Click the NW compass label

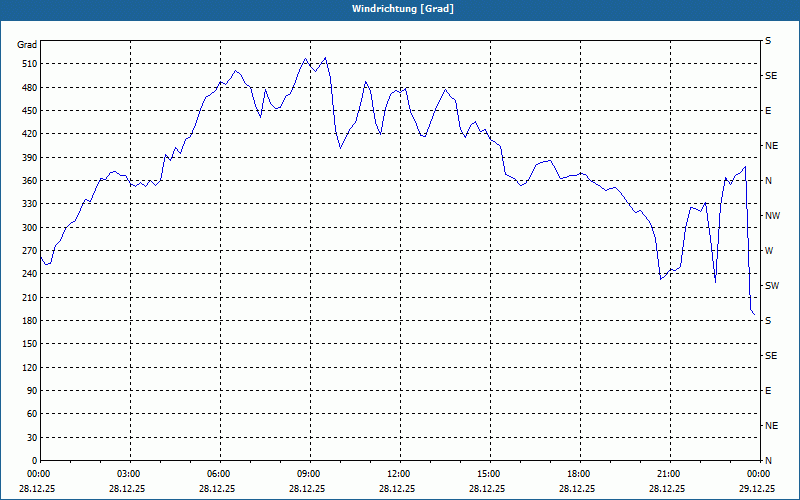(x=772, y=216)
